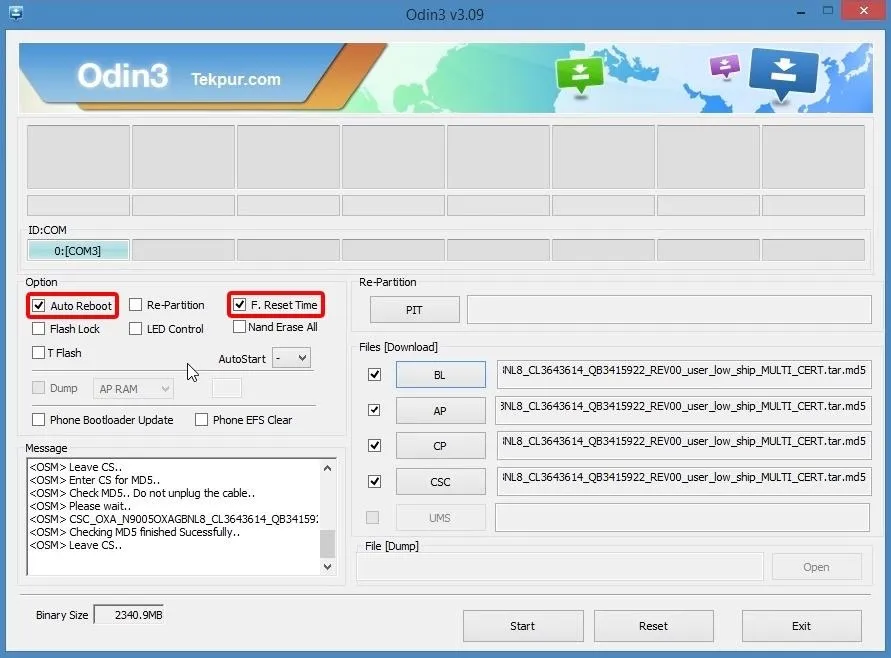Enable the T Flash option
The image size is (891, 658).
[39, 353]
